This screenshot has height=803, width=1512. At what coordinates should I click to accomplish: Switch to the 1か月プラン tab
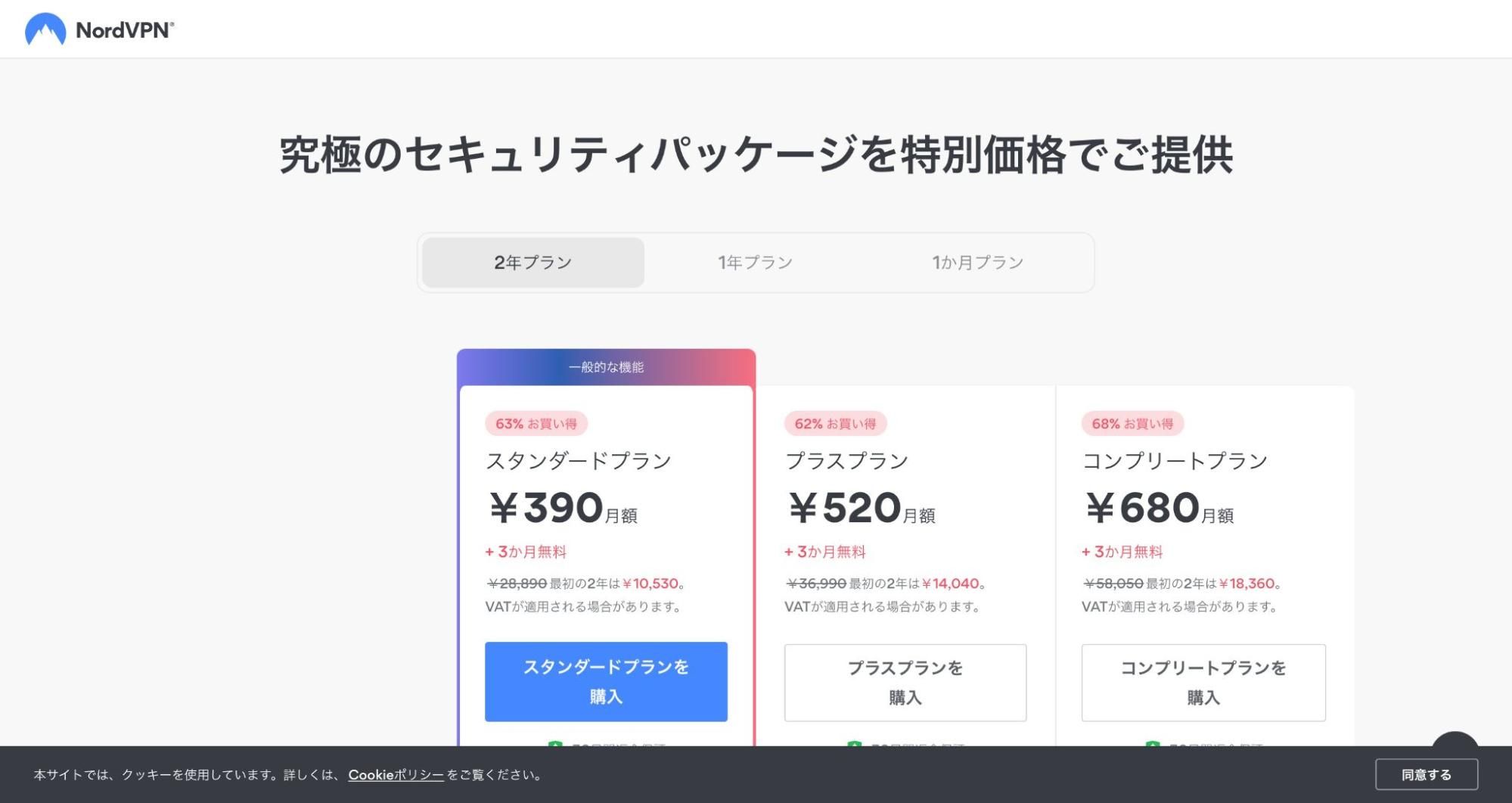pos(977,263)
